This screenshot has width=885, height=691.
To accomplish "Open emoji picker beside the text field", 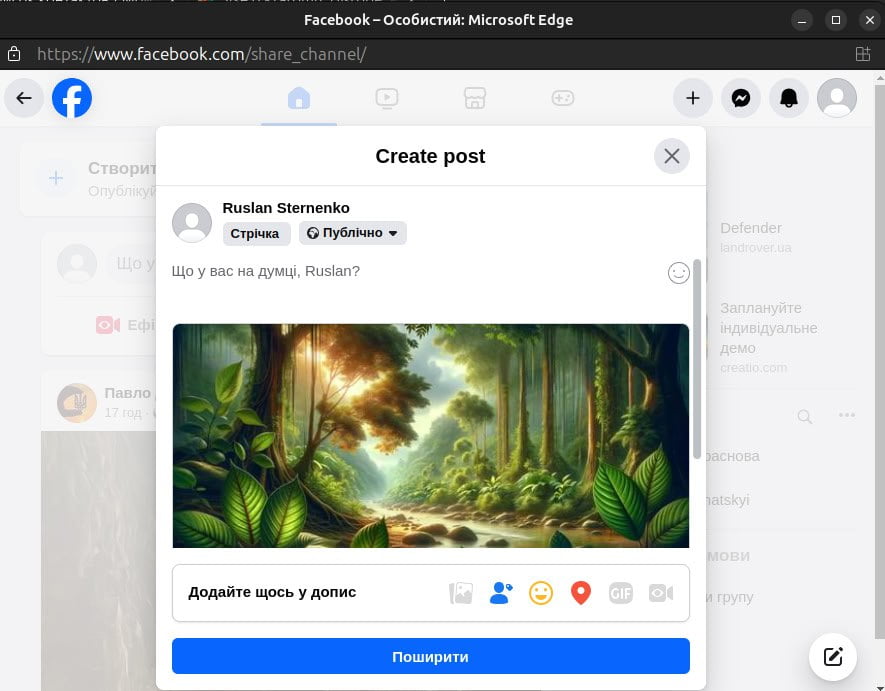I will coord(679,273).
